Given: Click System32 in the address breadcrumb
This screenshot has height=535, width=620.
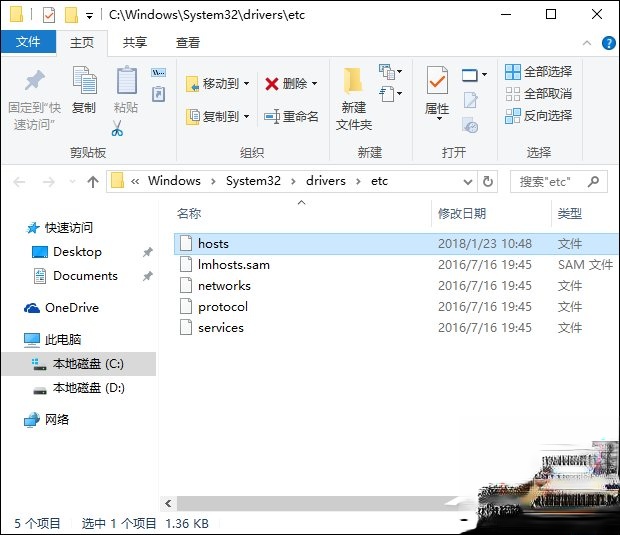Looking at the screenshot, I should [x=253, y=181].
